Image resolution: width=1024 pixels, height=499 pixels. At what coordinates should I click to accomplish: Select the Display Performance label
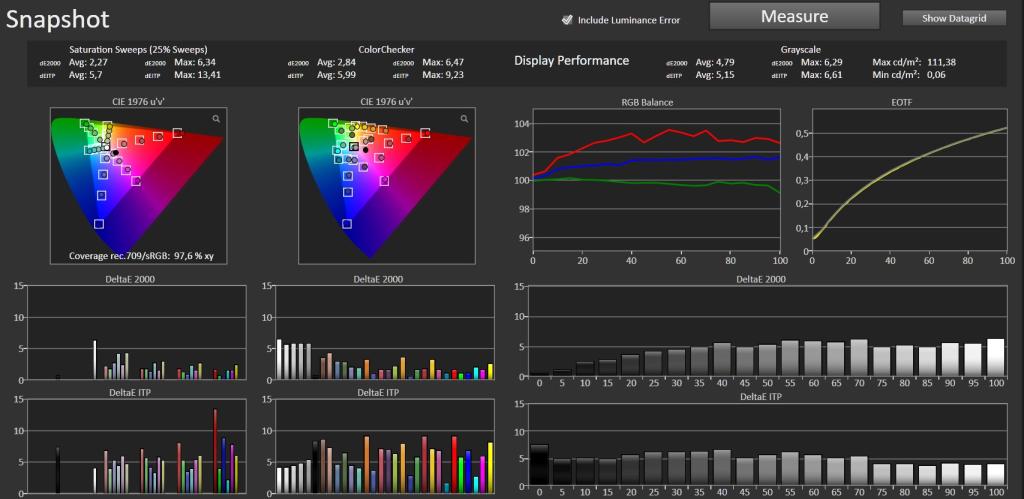click(571, 61)
